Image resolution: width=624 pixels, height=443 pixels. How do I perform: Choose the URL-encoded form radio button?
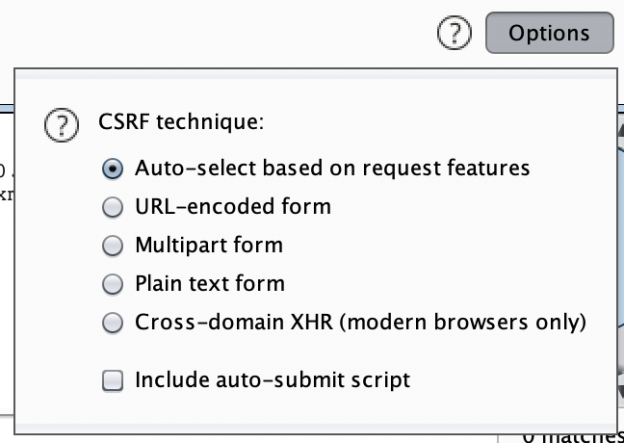[x=114, y=207]
